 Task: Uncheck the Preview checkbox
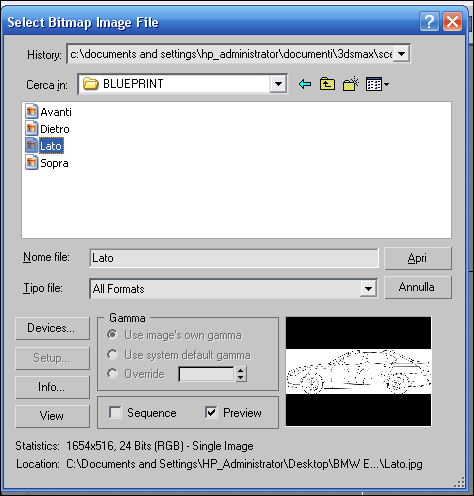[211, 412]
